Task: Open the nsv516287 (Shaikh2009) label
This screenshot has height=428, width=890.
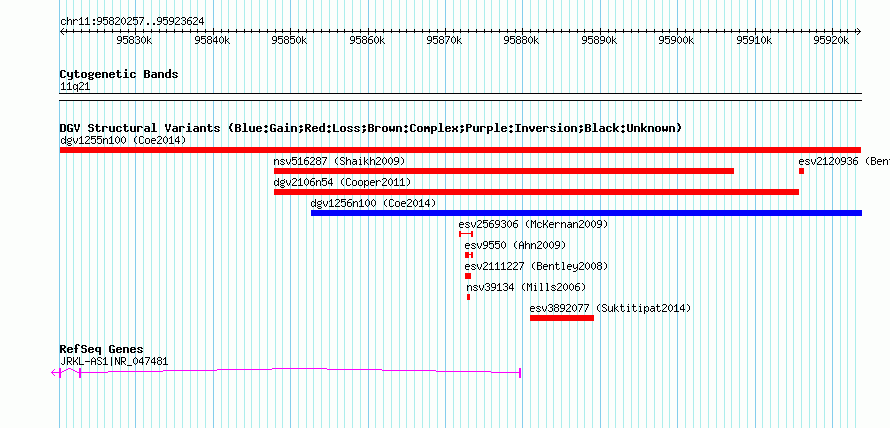Action: tap(339, 161)
